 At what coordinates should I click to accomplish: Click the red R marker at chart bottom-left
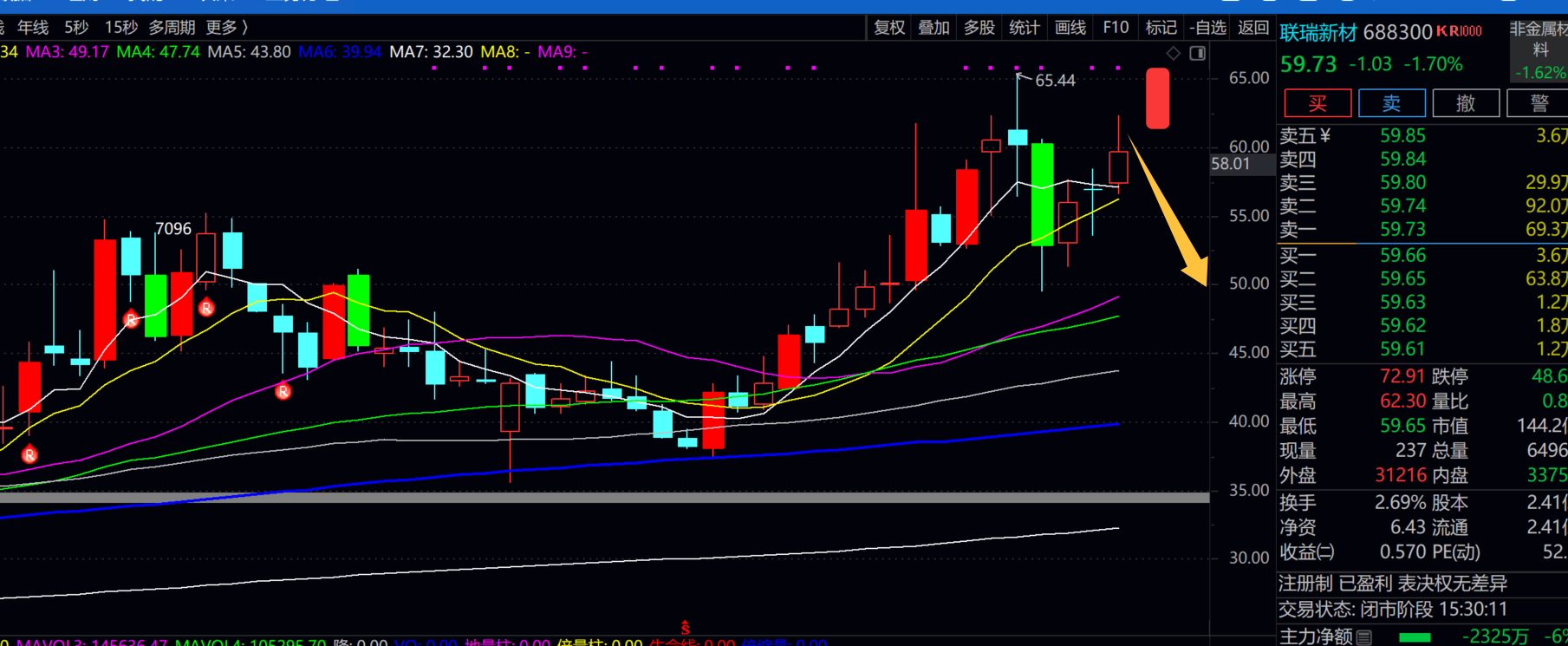tap(29, 454)
